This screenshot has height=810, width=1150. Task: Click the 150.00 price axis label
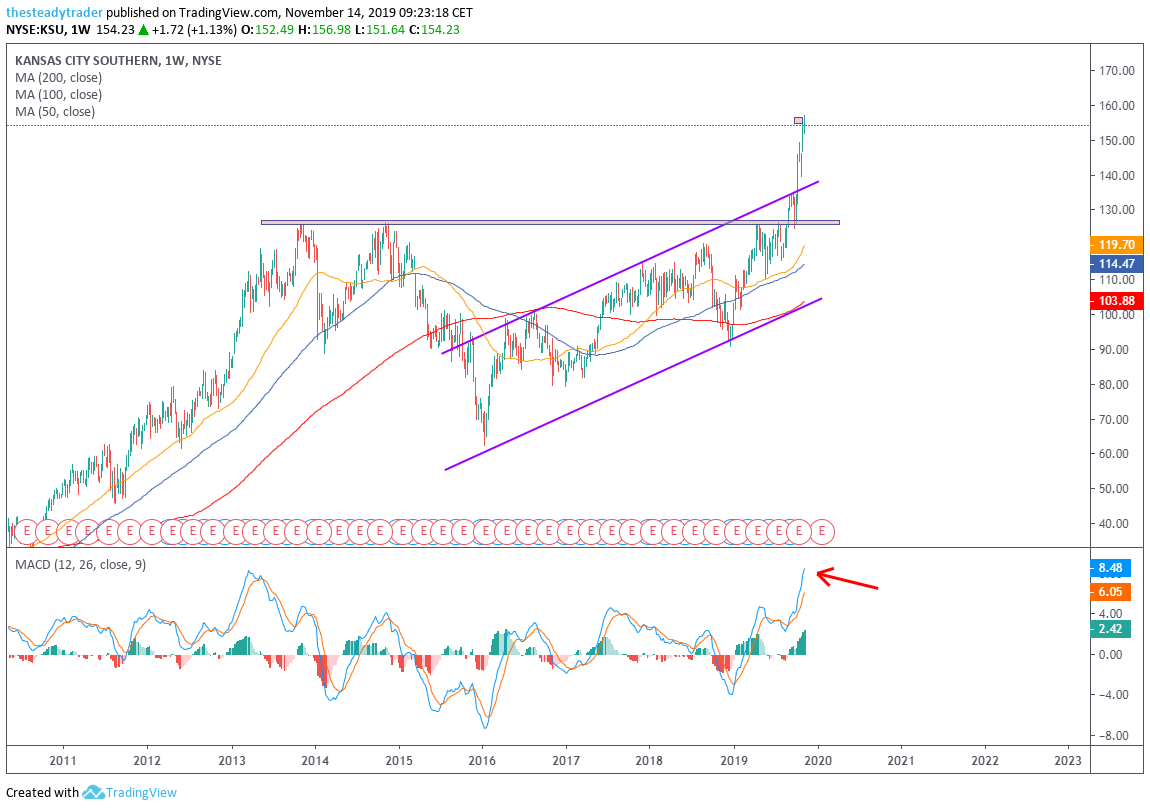pos(1116,141)
